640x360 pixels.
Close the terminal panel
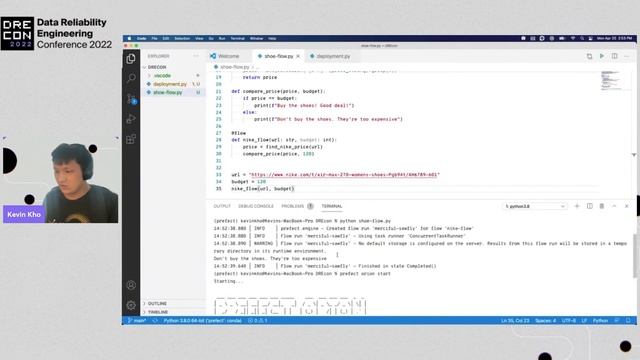click(x=627, y=206)
